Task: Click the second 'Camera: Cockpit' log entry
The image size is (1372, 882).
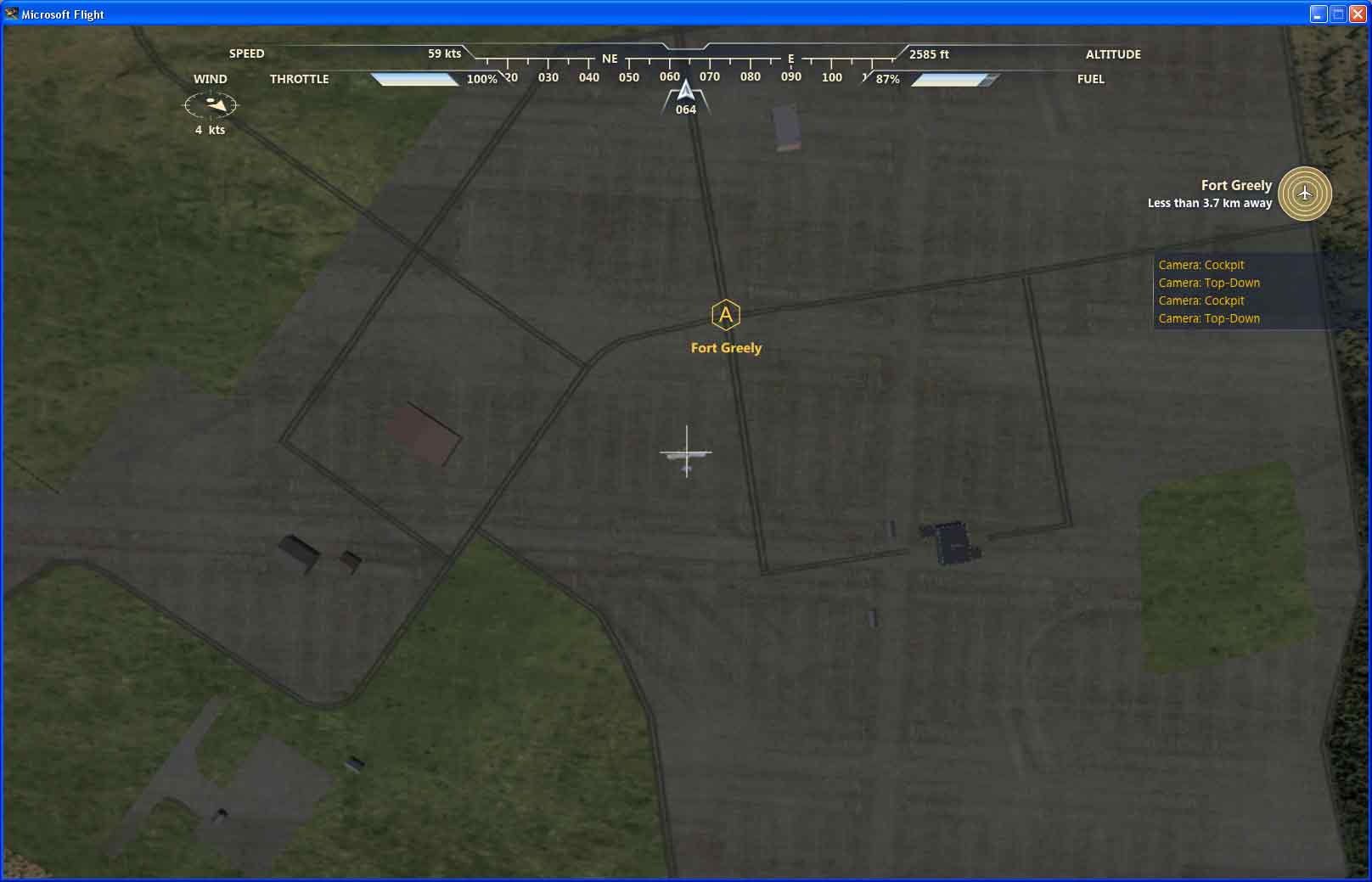Action: [x=1201, y=301]
